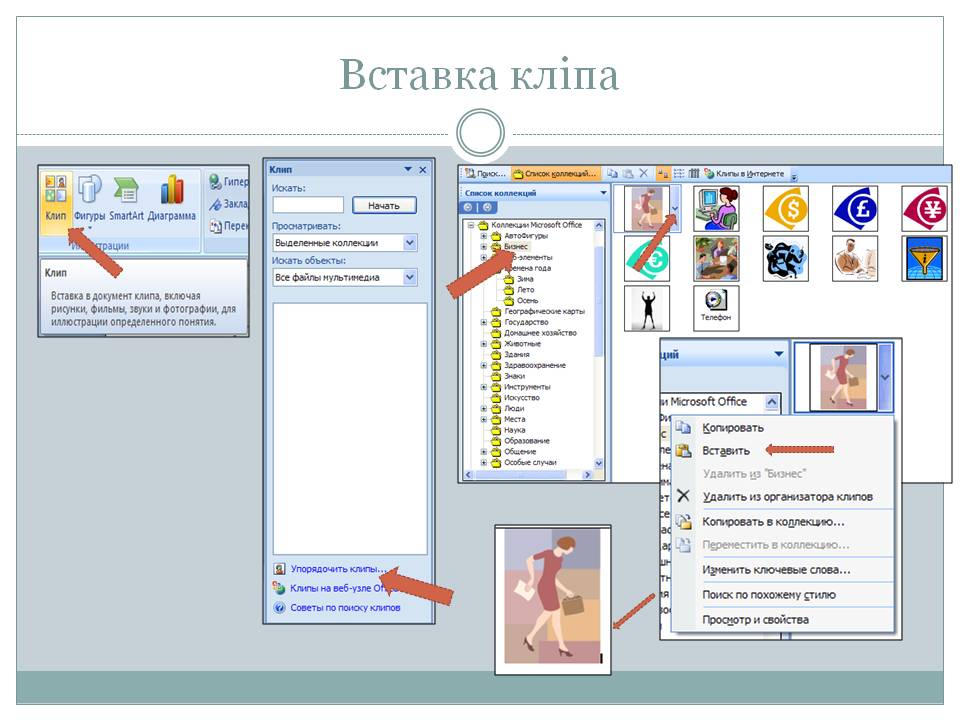Viewport: 960px width, 720px height.
Task: Select the pound sign clip art
Action: 855,209
